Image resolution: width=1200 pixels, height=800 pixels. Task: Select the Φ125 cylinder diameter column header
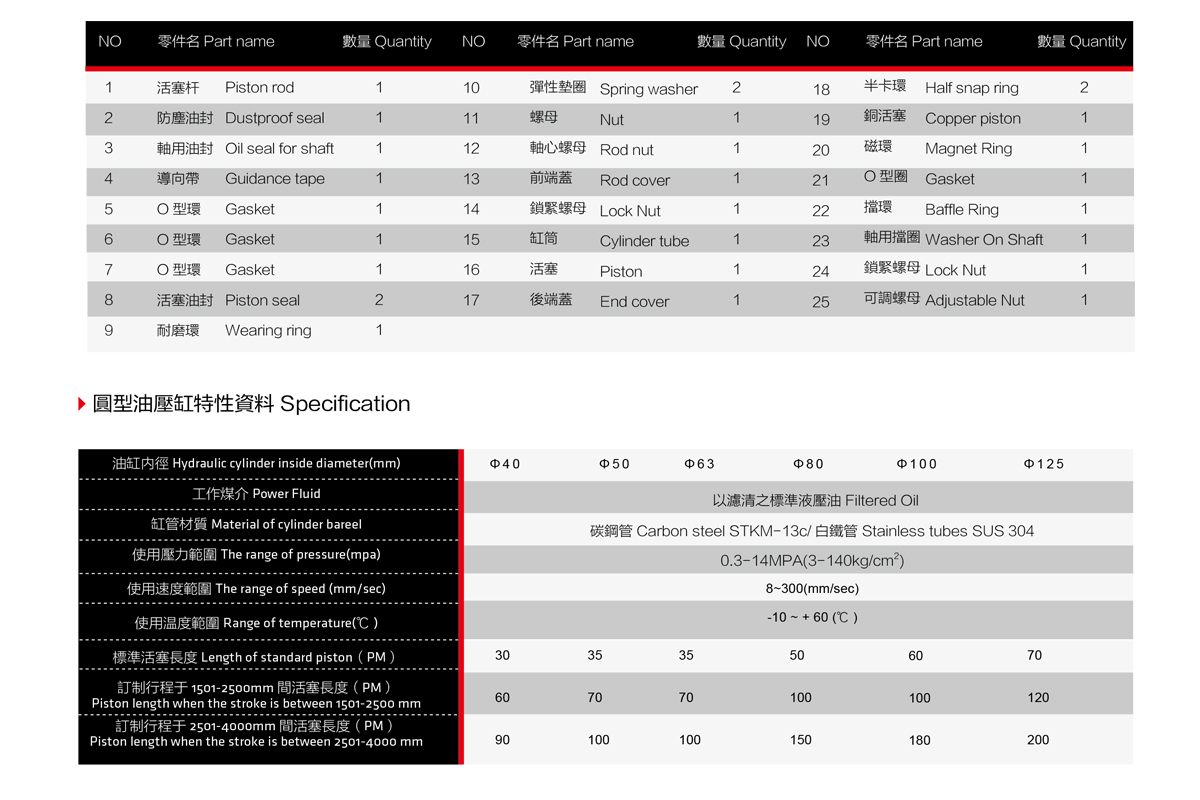[1043, 464]
